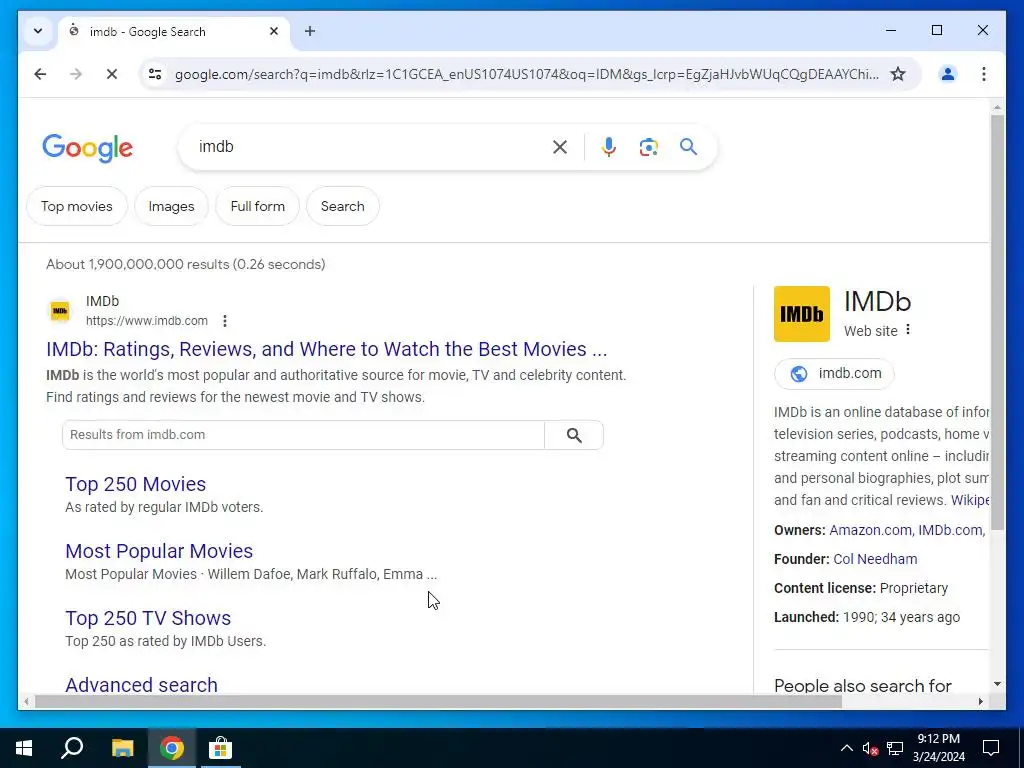Select the Search filter chip
This screenshot has width=1024, height=768.
pos(342,206)
